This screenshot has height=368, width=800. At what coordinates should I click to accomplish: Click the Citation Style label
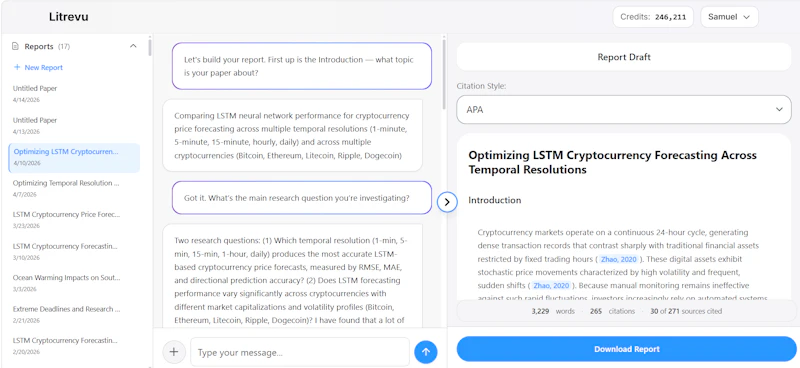click(481, 86)
